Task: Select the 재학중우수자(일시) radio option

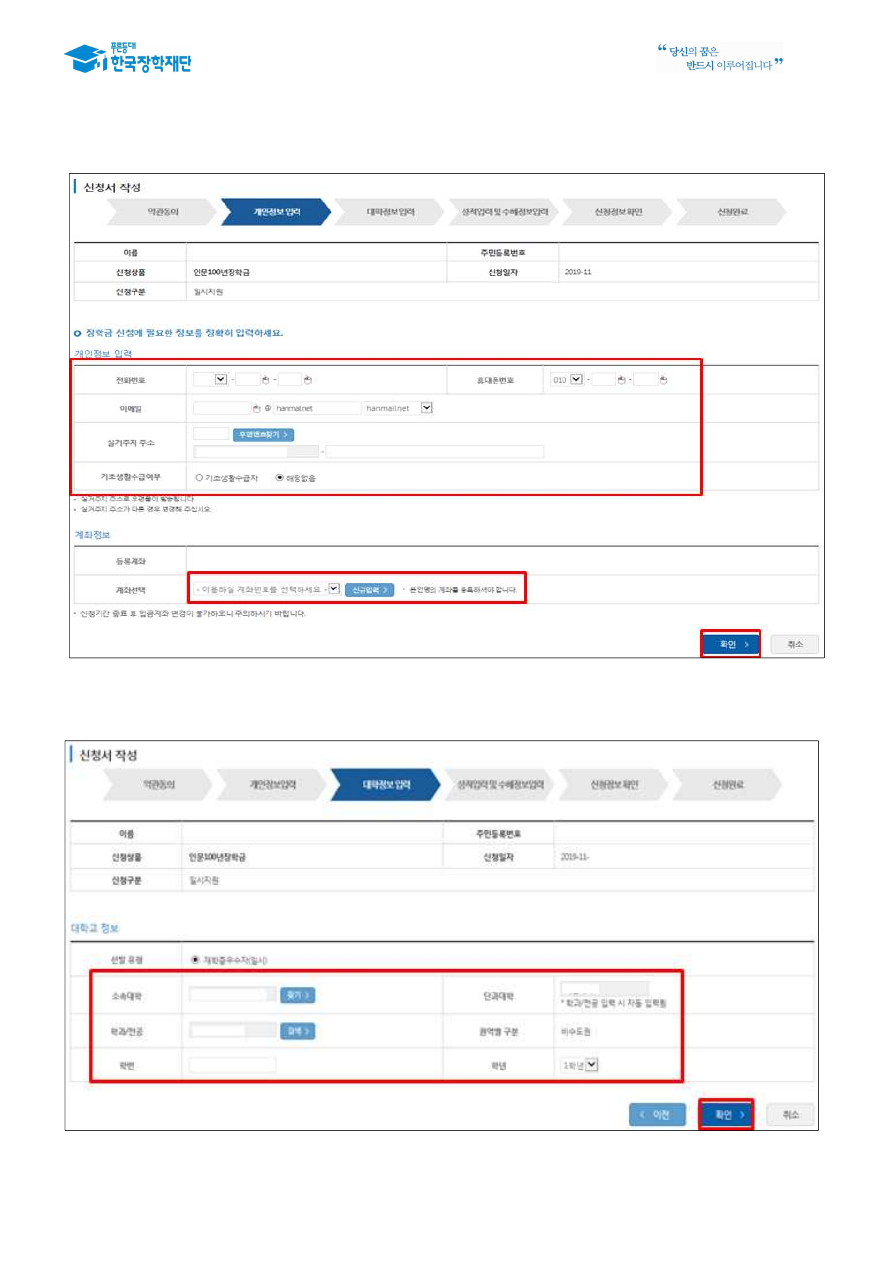Action: pos(193,960)
